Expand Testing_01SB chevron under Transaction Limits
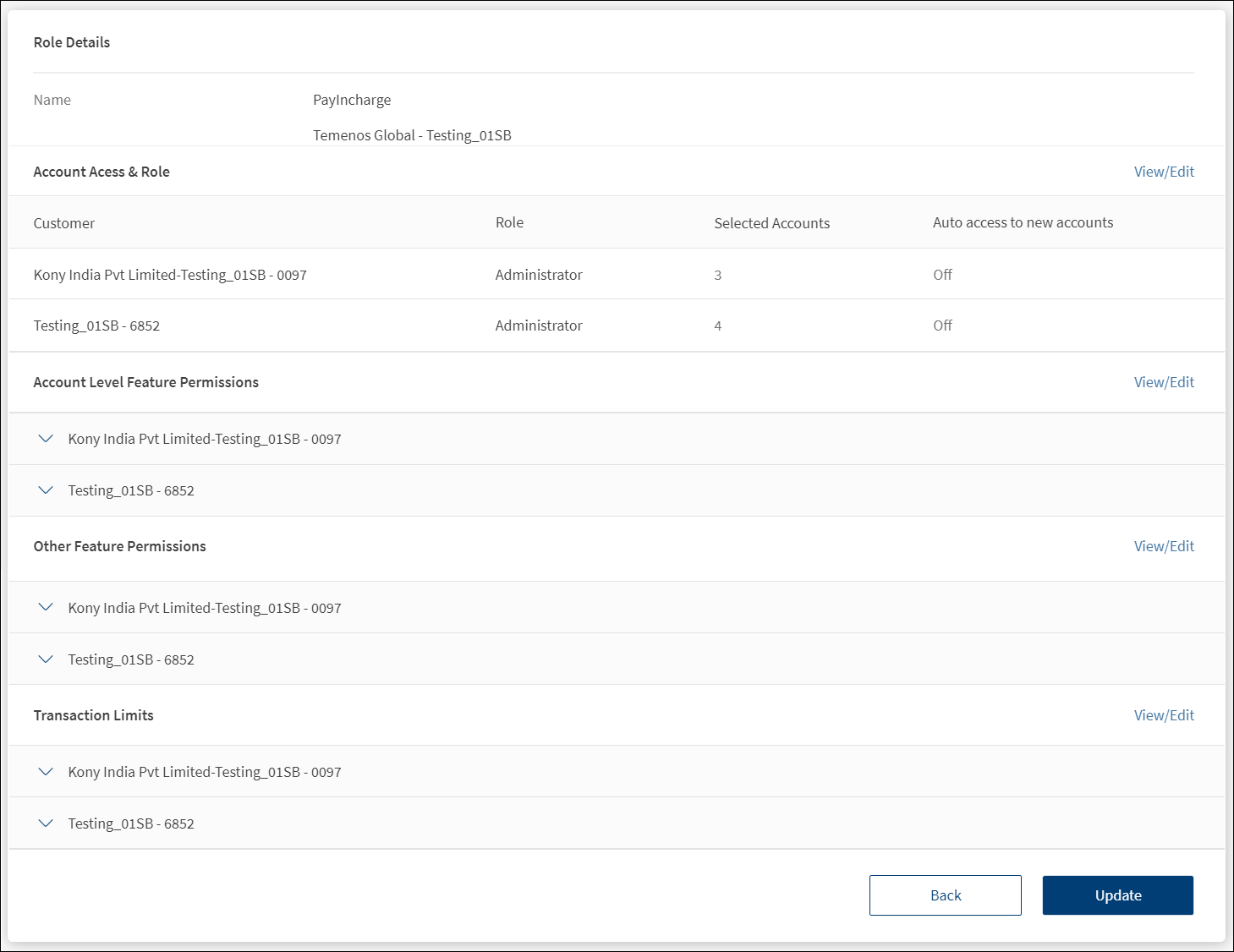The width and height of the screenshot is (1234, 952). coord(46,823)
